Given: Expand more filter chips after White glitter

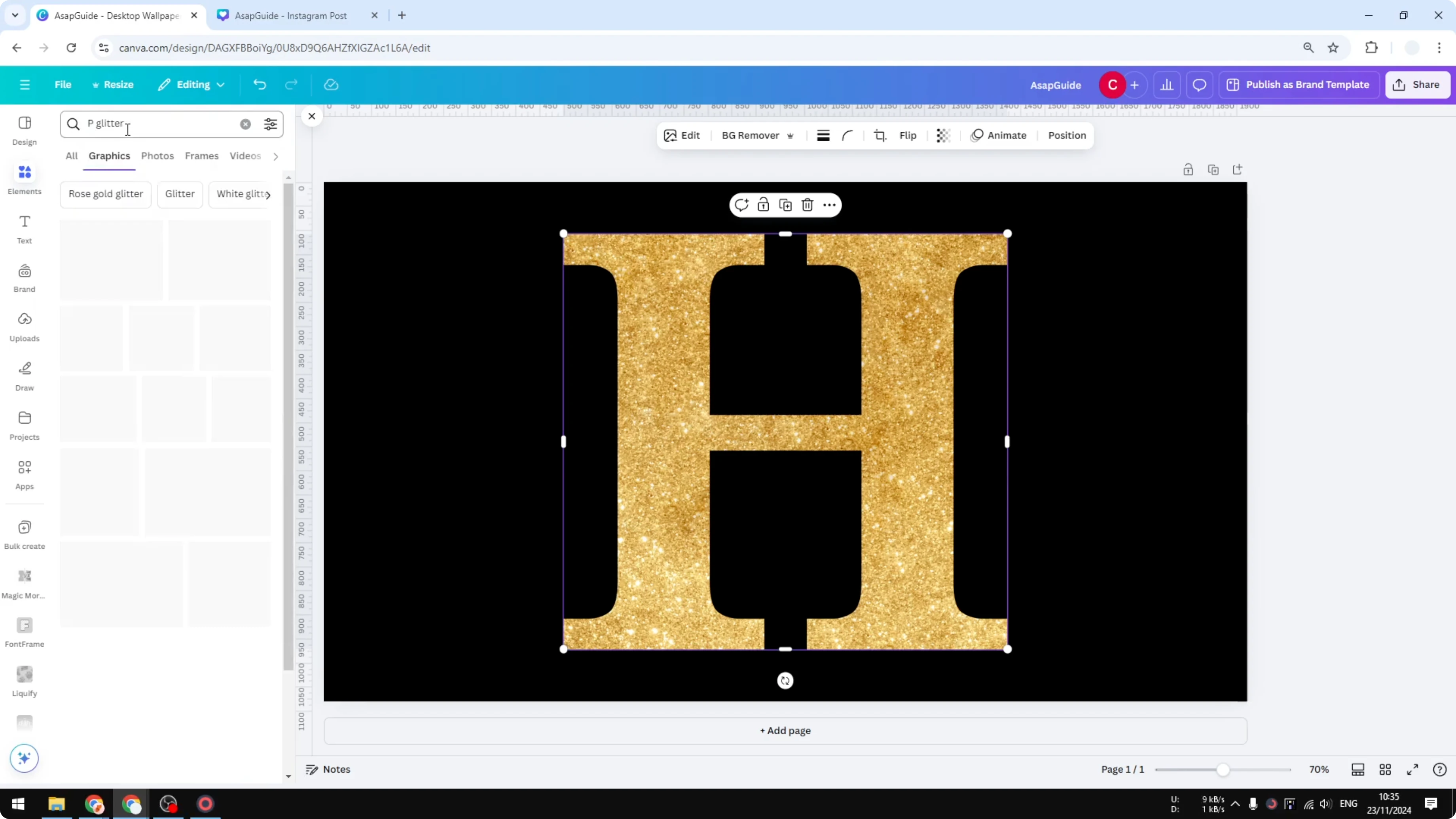Looking at the screenshot, I should pyautogui.click(x=269, y=194).
